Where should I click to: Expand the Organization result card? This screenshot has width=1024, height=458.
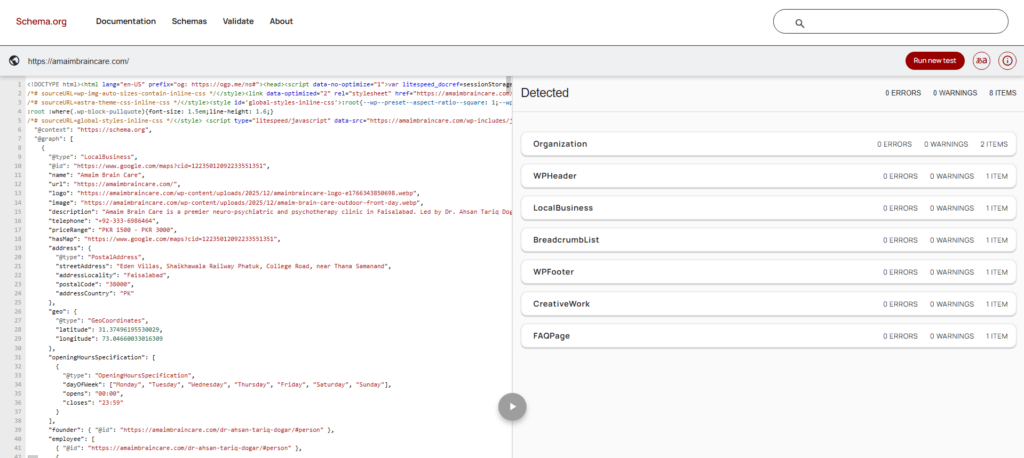coord(769,144)
